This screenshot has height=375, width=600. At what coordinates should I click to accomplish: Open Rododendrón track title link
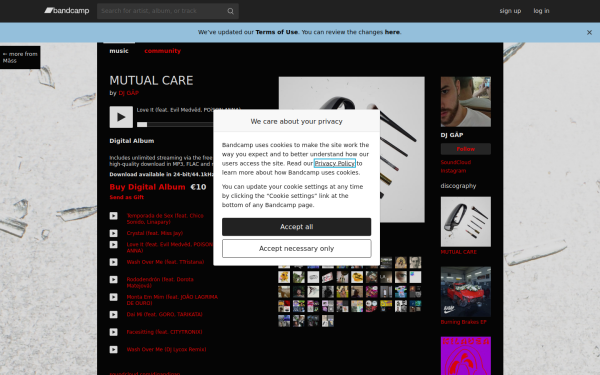(160, 282)
